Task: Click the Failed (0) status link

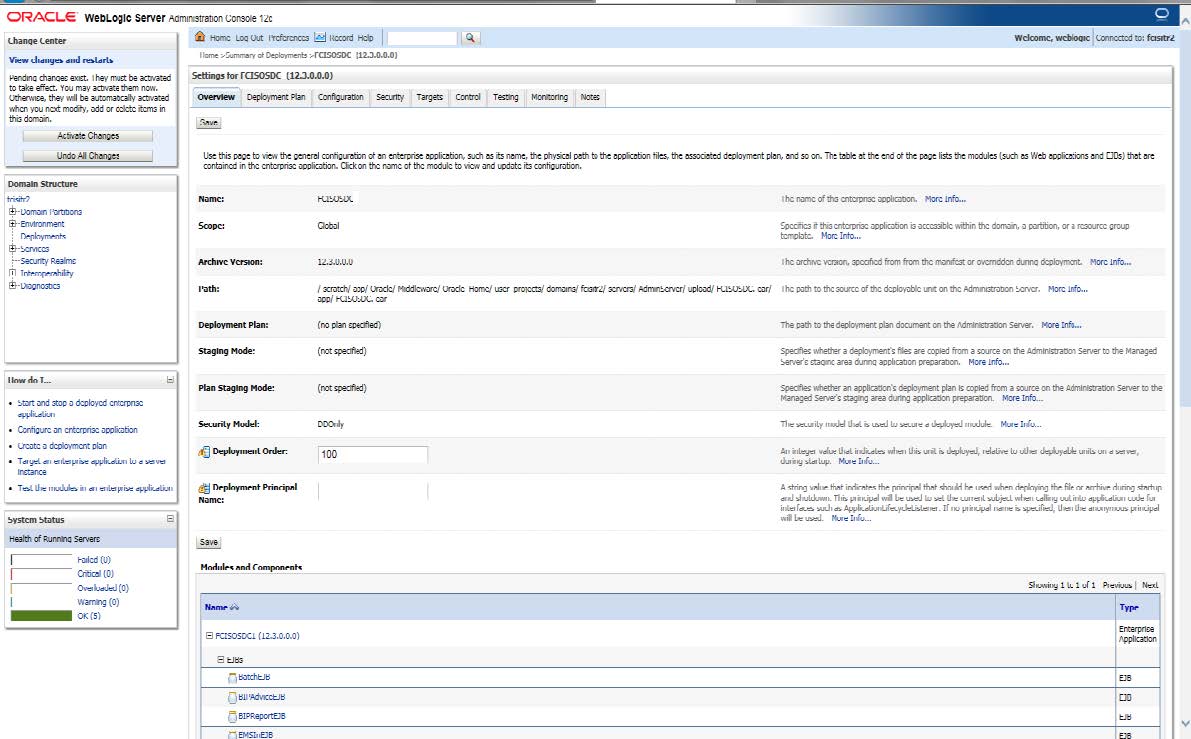Action: click(x=93, y=560)
